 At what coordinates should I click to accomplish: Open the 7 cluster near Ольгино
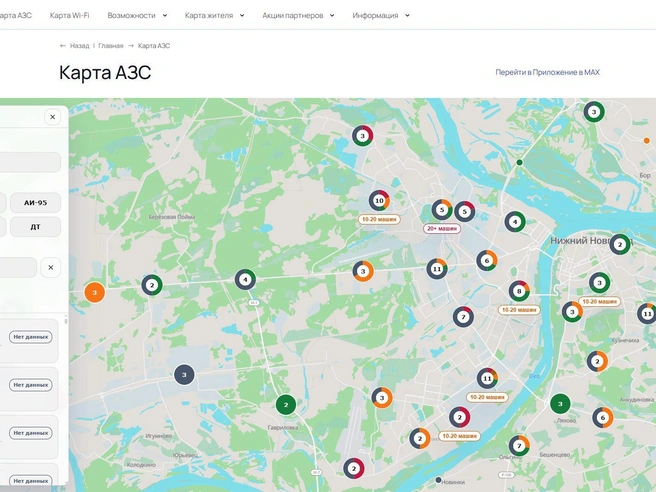[519, 446]
